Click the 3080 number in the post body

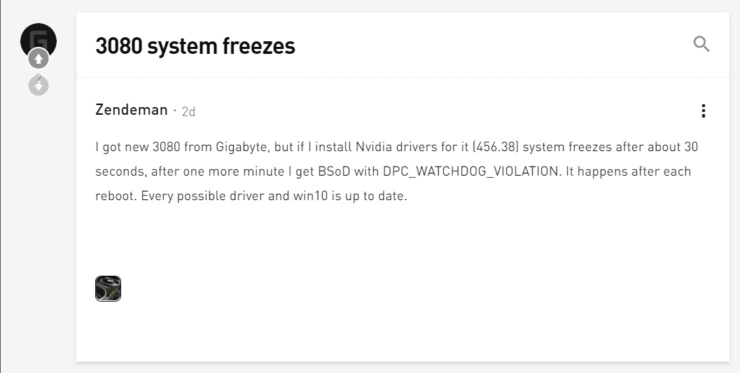click(x=166, y=147)
